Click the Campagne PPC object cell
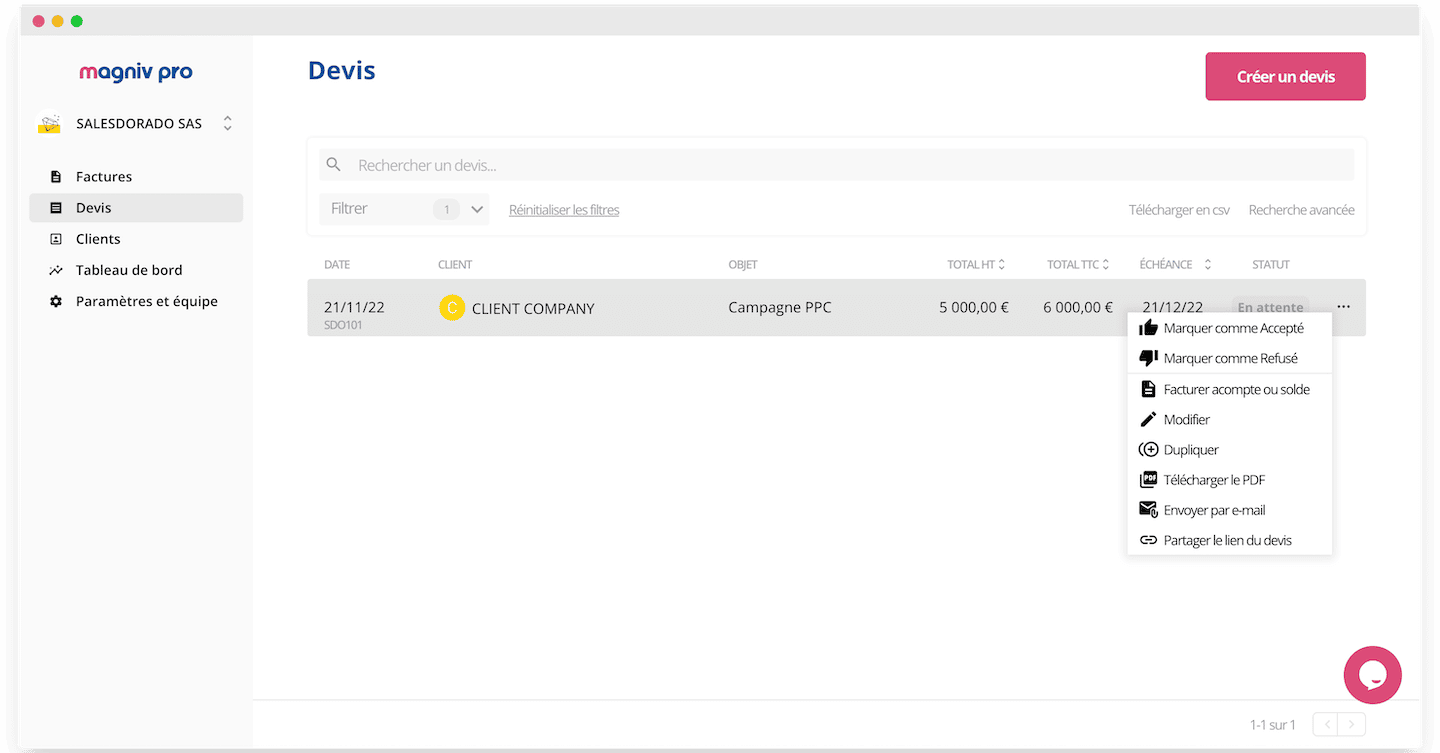Image resolution: width=1440 pixels, height=753 pixels. click(x=780, y=307)
